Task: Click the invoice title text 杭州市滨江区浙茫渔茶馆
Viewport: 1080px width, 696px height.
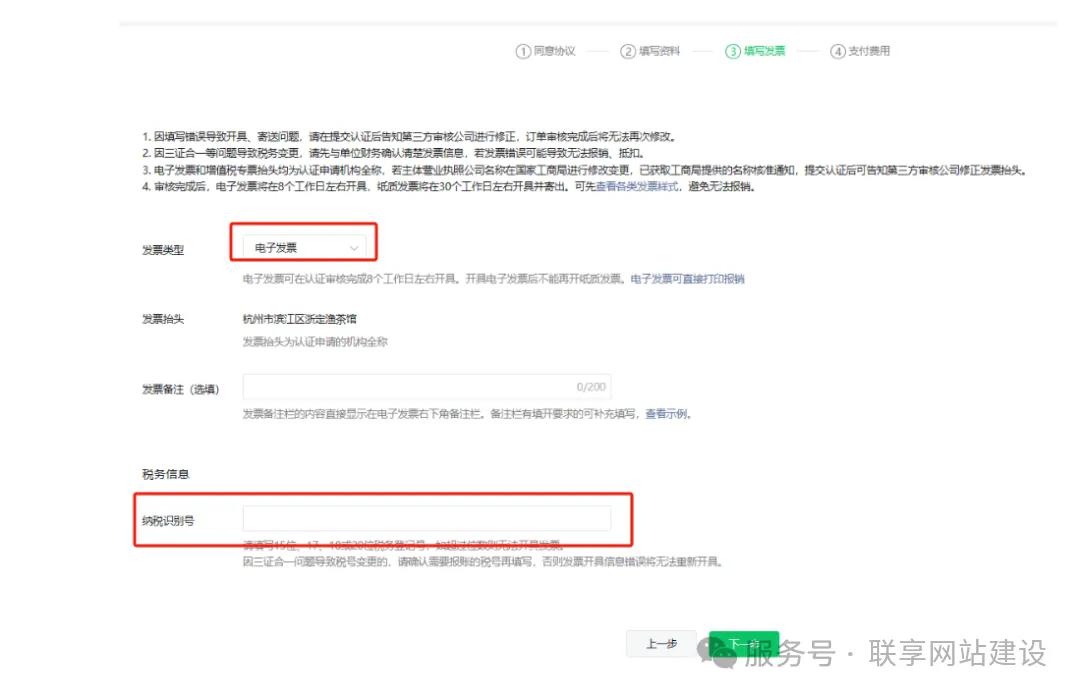Action: 300,319
